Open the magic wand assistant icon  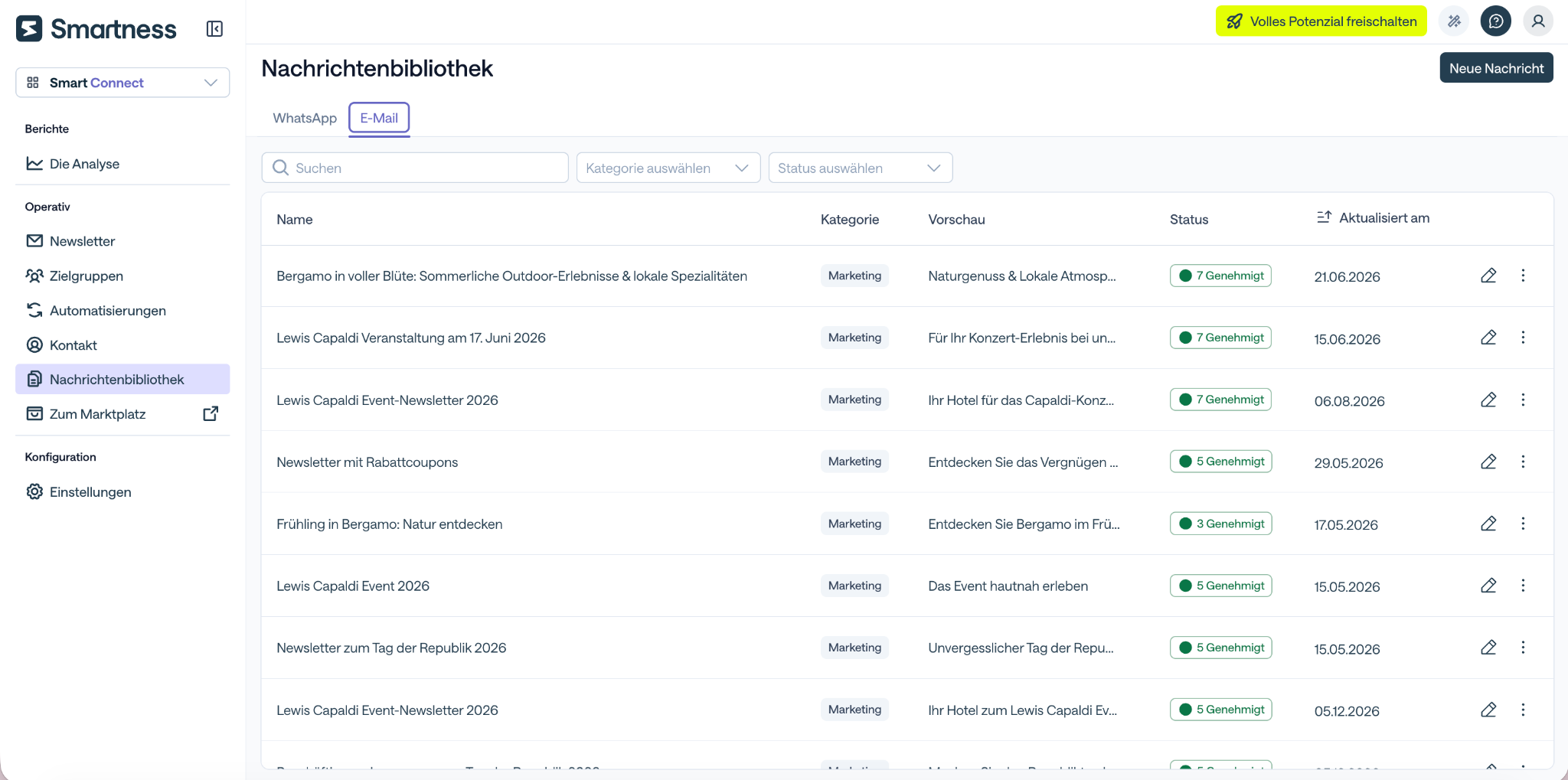[1454, 21]
